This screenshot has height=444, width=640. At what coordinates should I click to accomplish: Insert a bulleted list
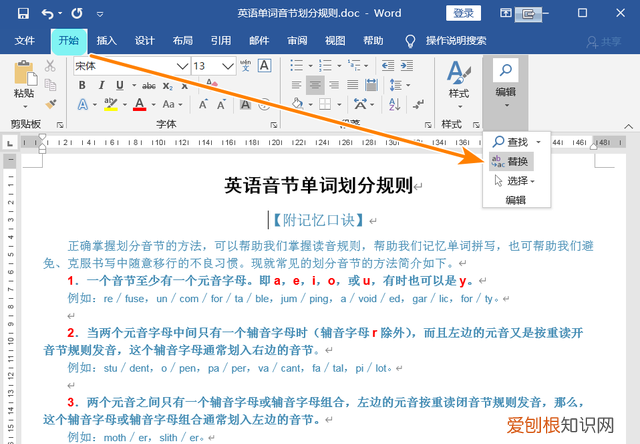point(296,65)
